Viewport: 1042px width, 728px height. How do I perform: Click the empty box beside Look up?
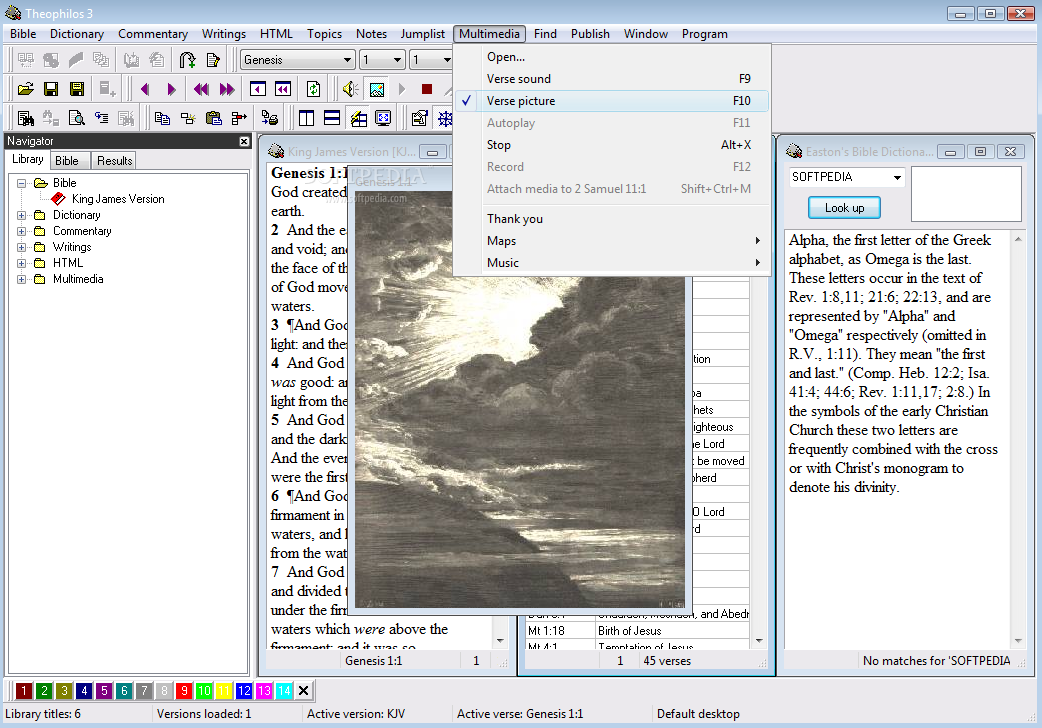[966, 194]
